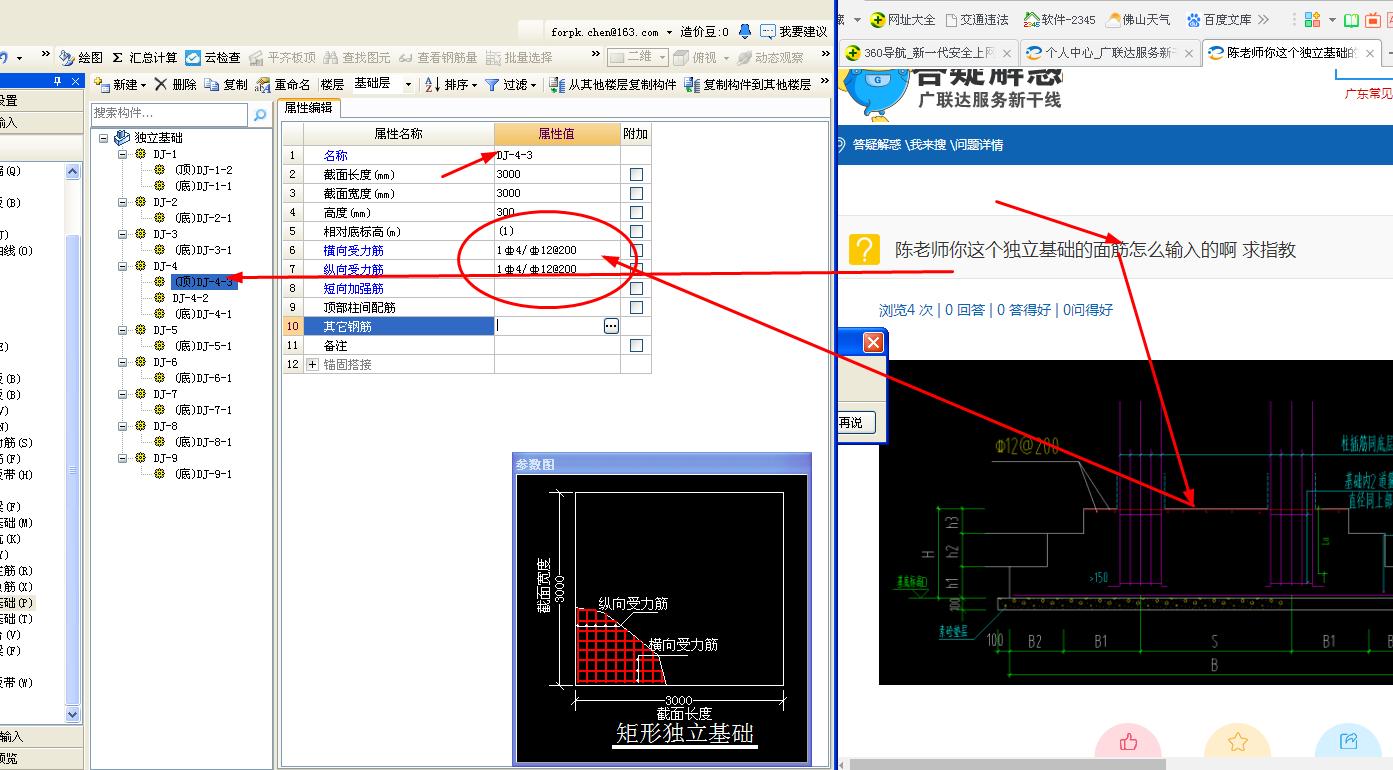Open the 新建 dropdown arrow
This screenshot has width=1393, height=770.
tap(144, 86)
